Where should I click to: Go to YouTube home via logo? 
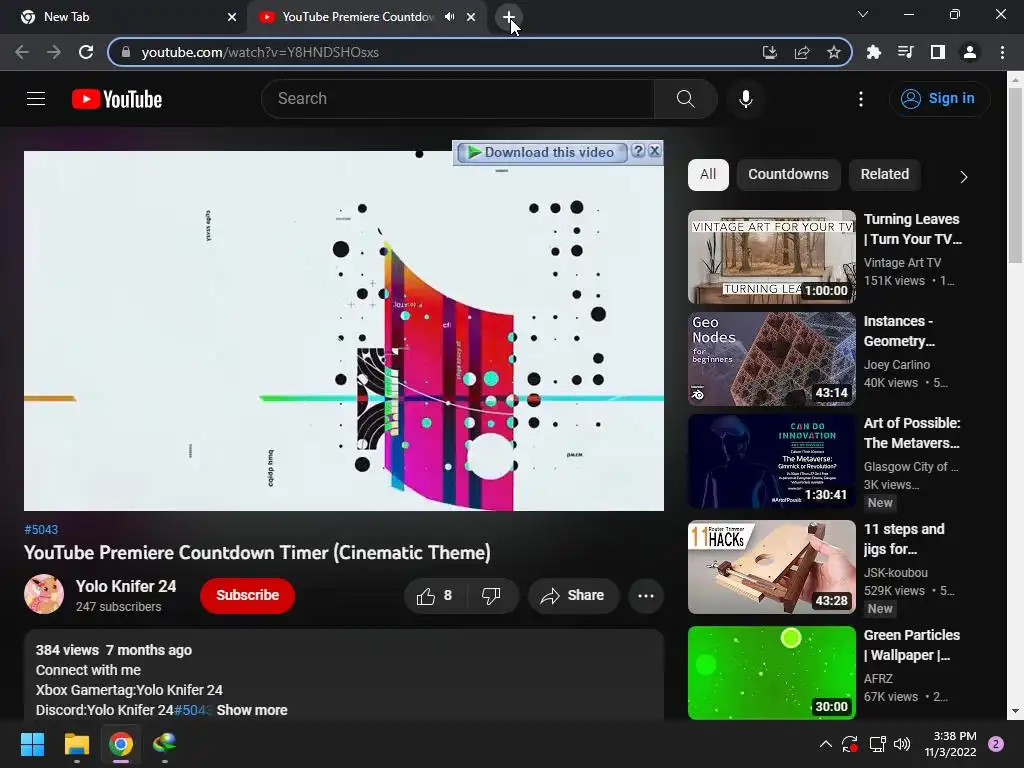(x=117, y=99)
